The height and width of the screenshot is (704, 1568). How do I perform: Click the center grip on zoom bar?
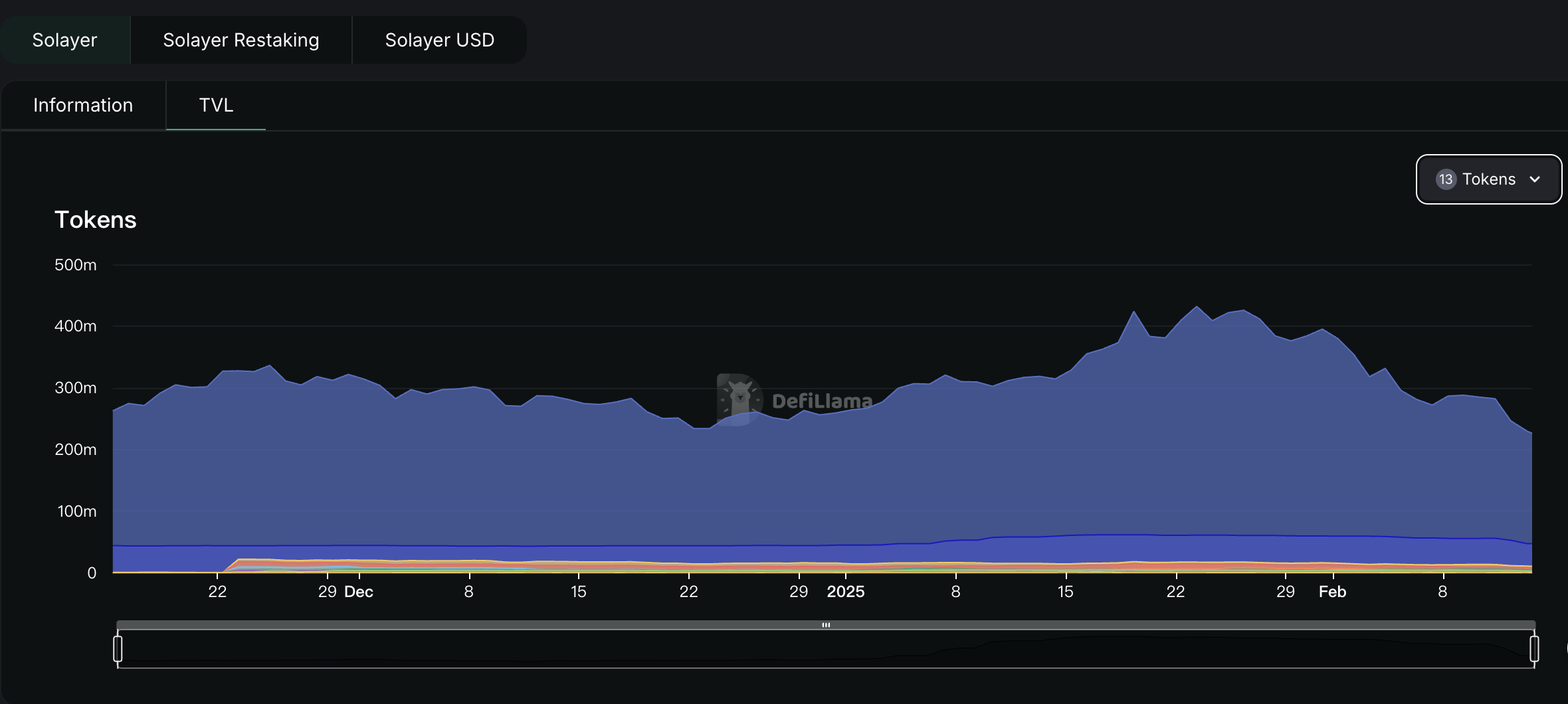click(x=826, y=625)
